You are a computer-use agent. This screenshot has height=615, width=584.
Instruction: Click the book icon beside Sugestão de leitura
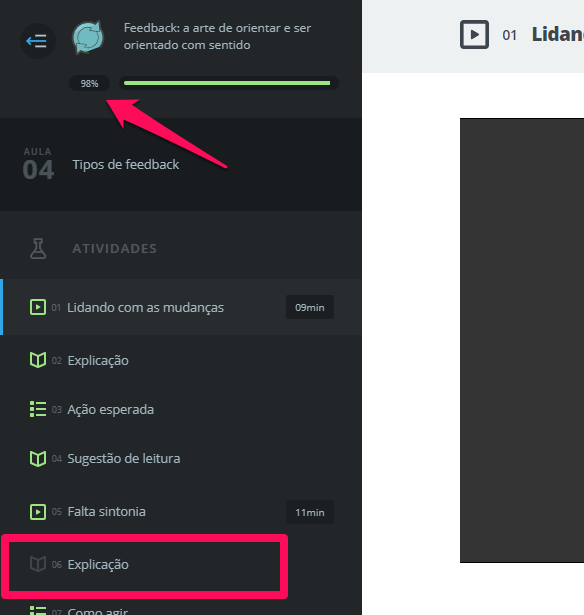(x=38, y=458)
